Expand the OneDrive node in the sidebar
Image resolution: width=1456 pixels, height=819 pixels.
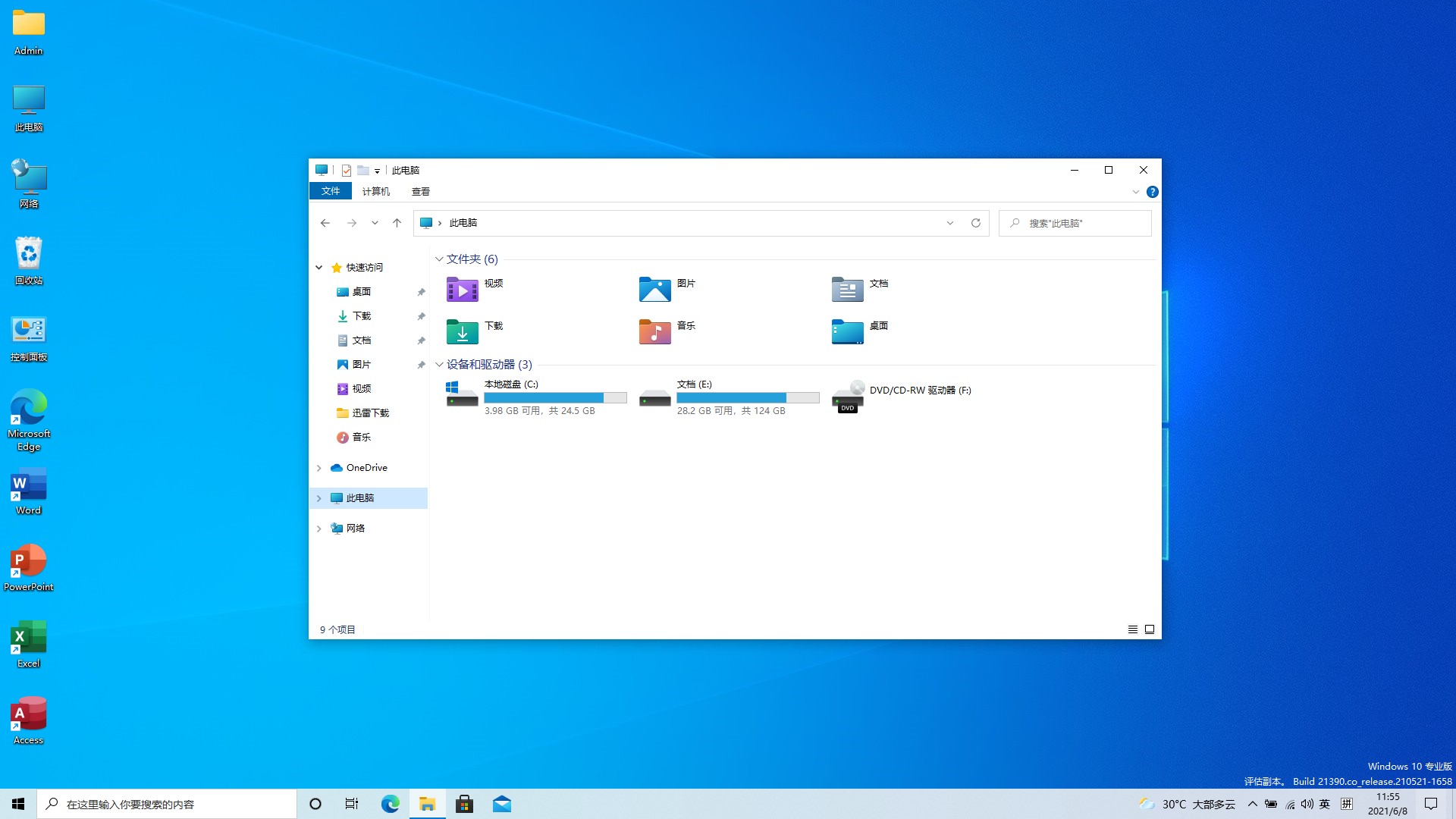coord(318,467)
